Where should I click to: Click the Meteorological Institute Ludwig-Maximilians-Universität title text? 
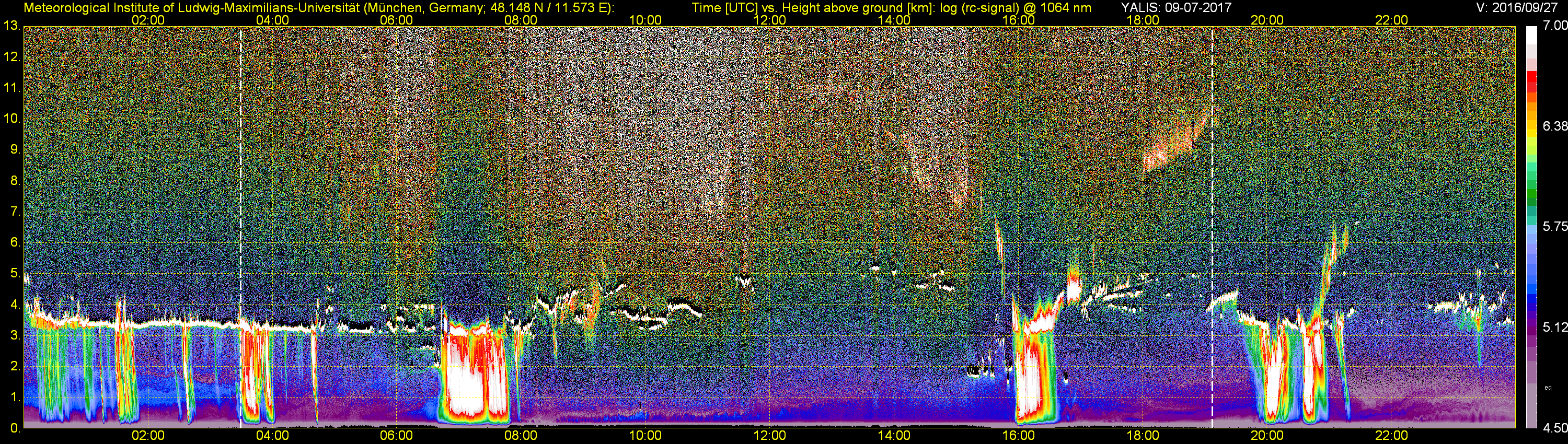(x=319, y=7)
